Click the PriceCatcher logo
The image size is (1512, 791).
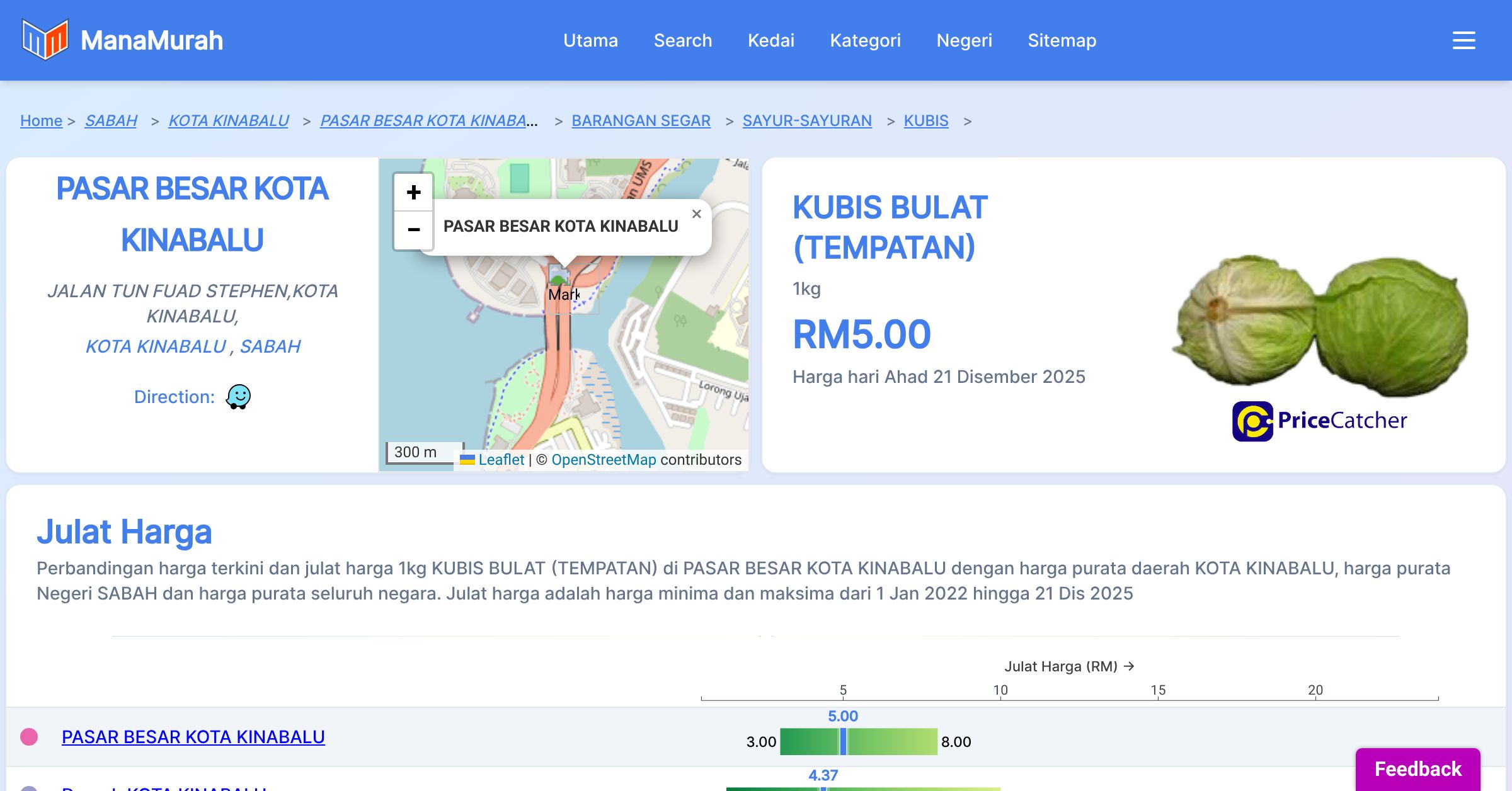pos(1319,421)
